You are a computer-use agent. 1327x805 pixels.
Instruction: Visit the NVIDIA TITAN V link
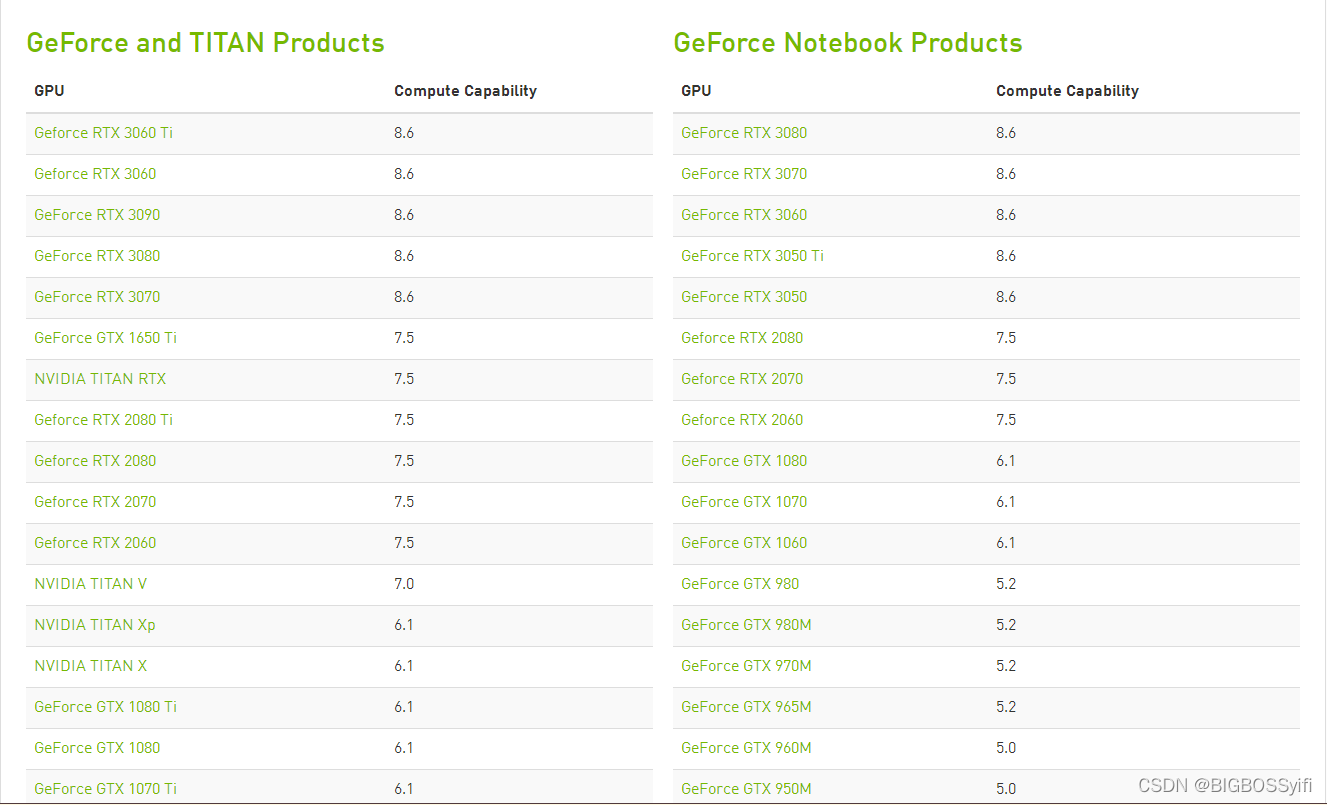(x=91, y=584)
